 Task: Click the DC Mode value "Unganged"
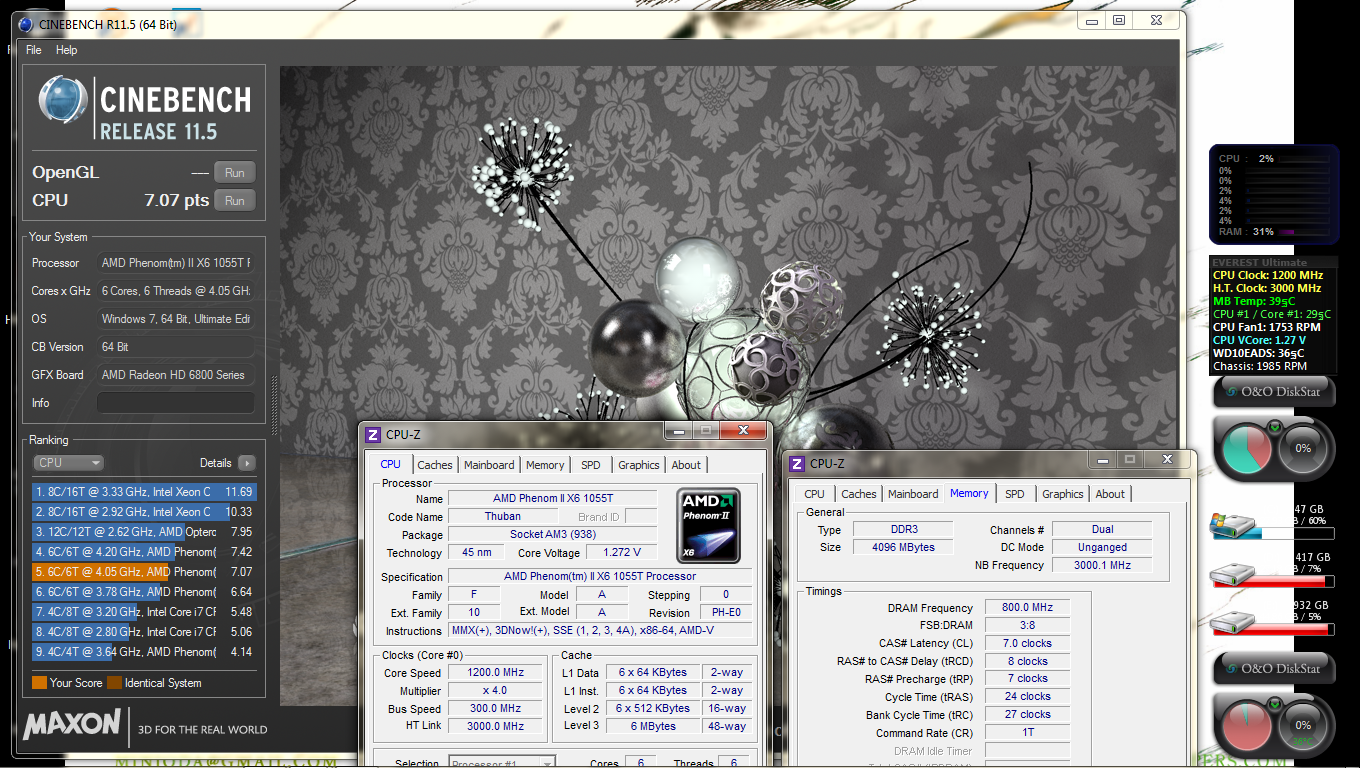(x=1102, y=548)
